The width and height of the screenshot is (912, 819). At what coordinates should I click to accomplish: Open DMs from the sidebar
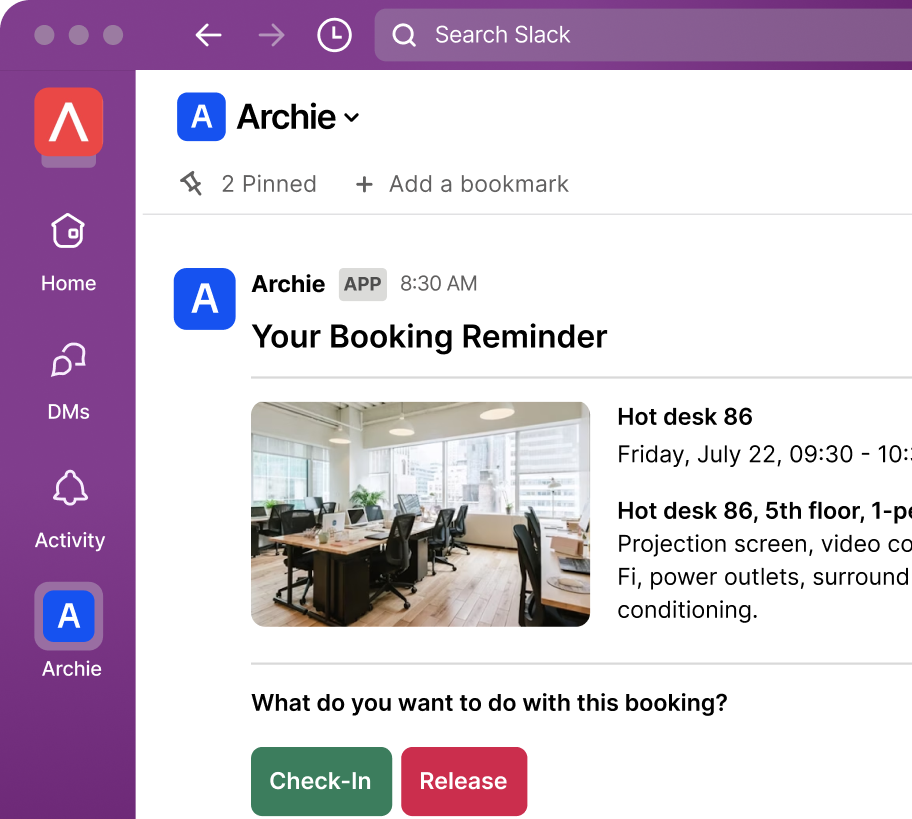point(69,380)
